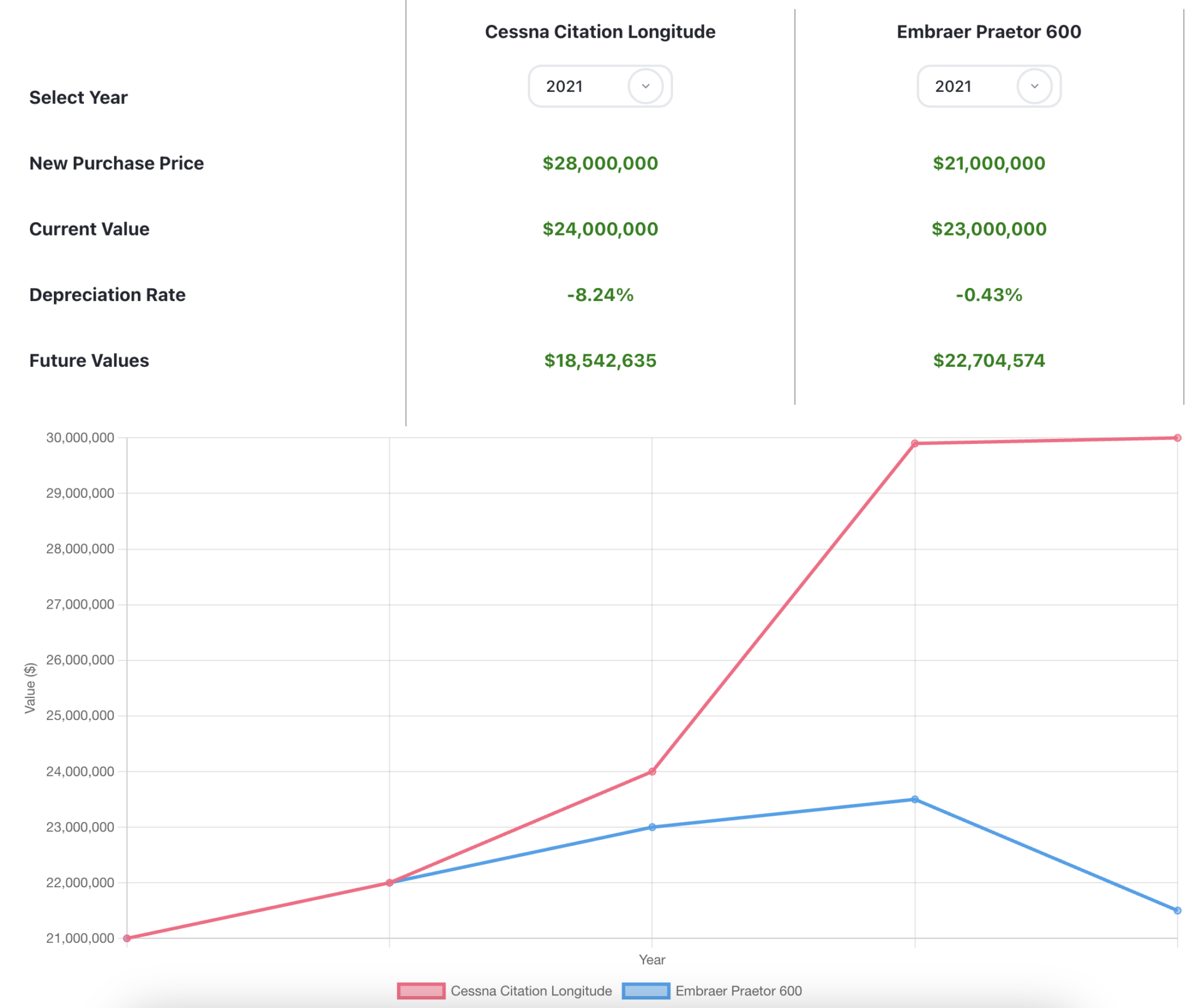This screenshot has height=1008, width=1202.
Task: Select the "Future Values" row label
Action: [x=89, y=361]
